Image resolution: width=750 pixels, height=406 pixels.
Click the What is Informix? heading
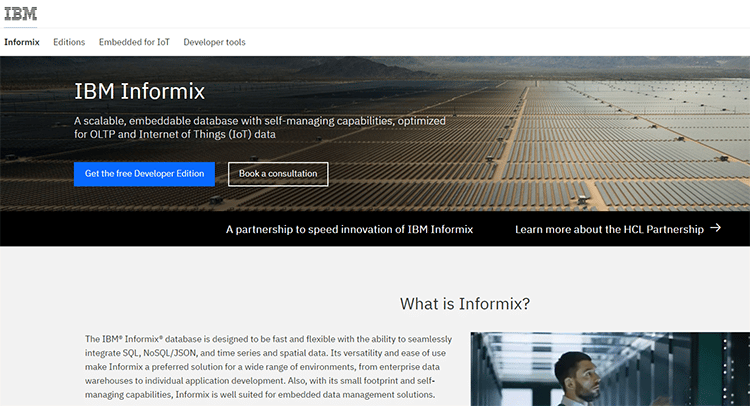(x=465, y=304)
